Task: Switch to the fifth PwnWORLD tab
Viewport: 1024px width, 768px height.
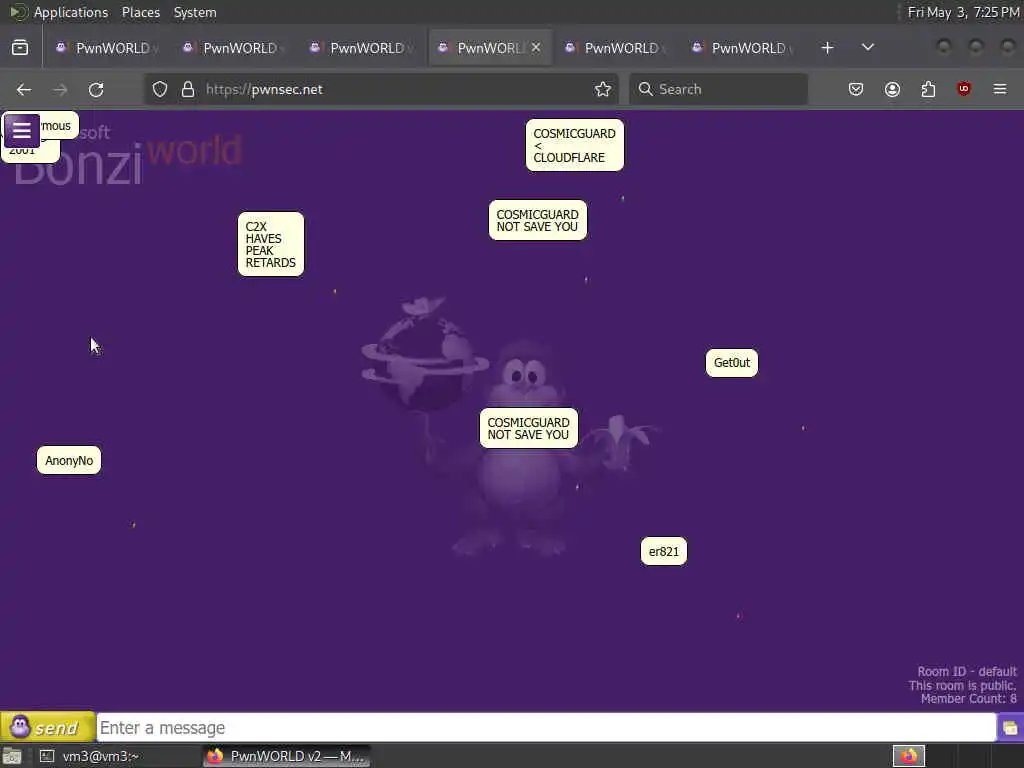Action: click(616, 48)
